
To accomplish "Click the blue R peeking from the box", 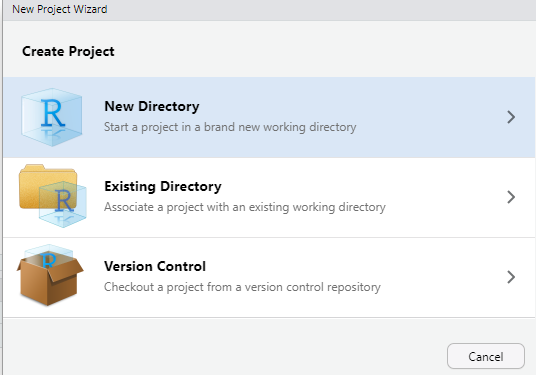I will 48,260.
